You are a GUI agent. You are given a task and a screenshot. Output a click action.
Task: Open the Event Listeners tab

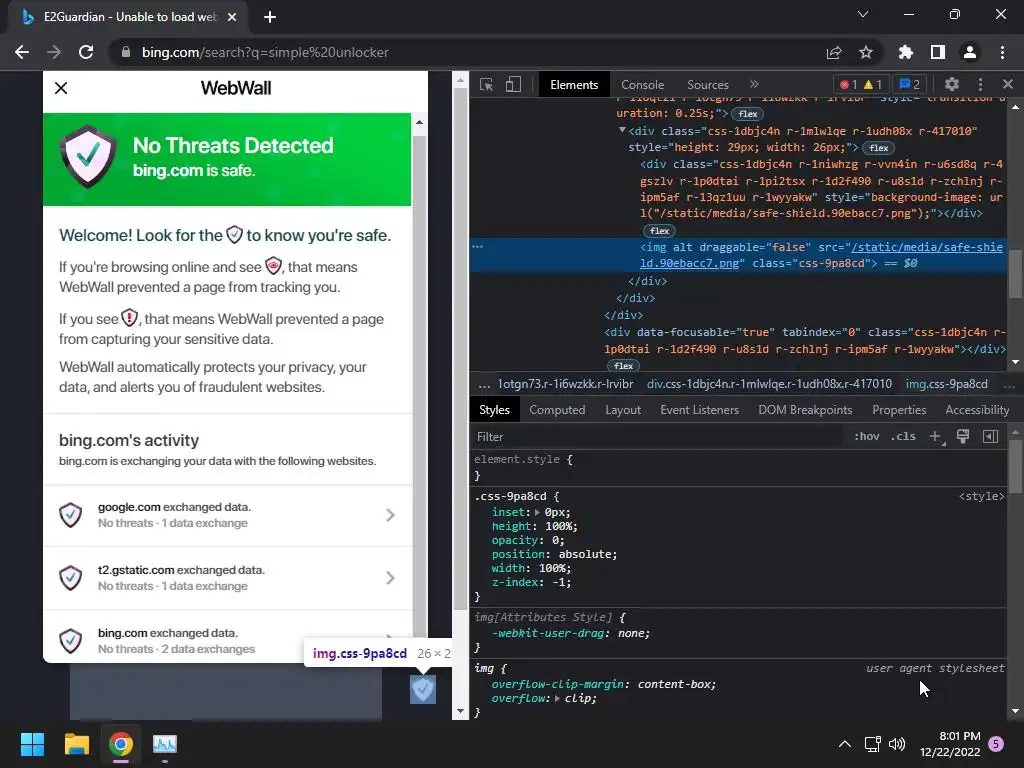click(x=699, y=409)
